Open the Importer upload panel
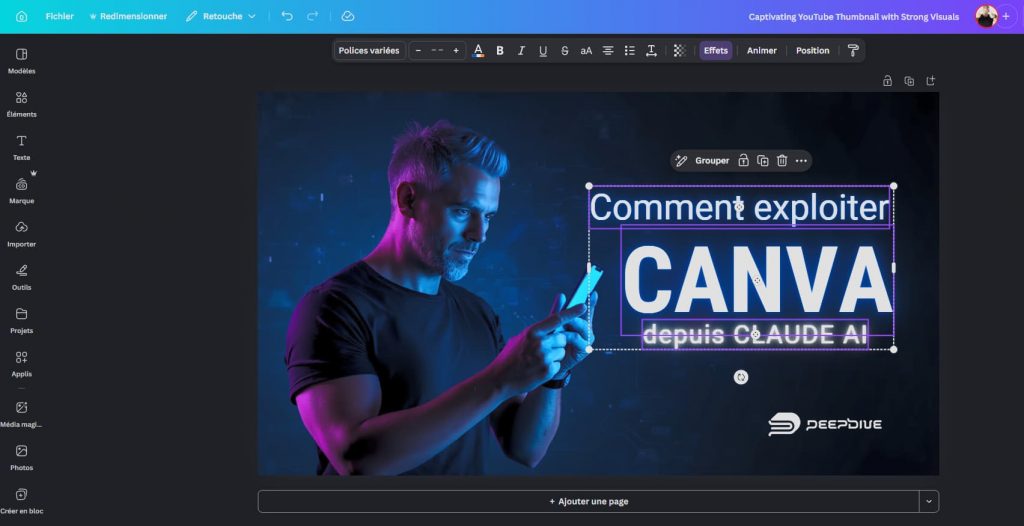Viewport: 1024px width, 526px height. tap(21, 232)
